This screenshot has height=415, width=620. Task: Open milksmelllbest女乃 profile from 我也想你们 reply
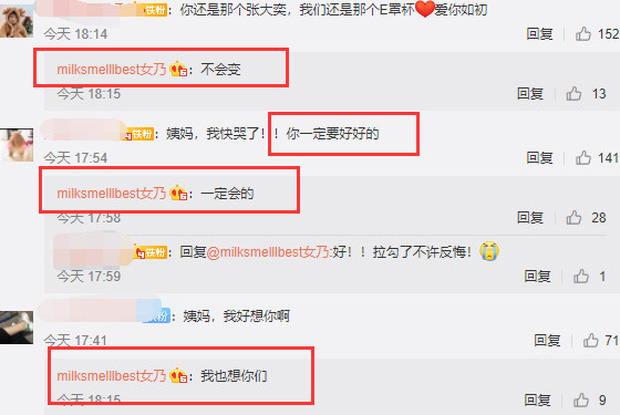[x=111, y=376]
